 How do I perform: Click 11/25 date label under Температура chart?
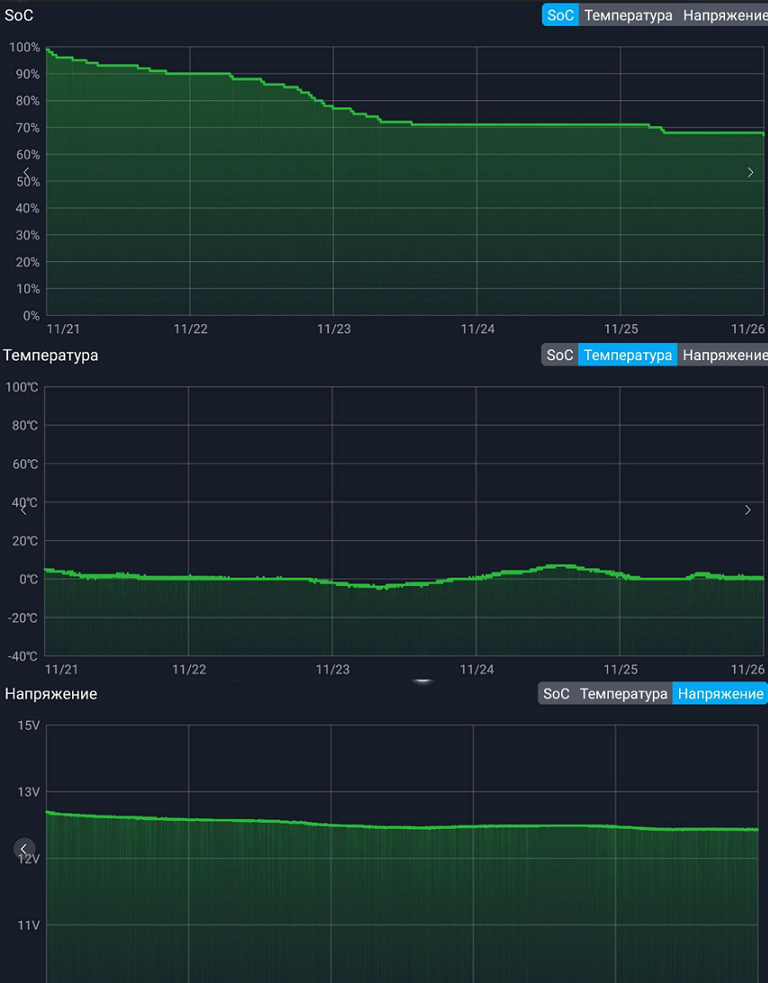tap(620, 670)
